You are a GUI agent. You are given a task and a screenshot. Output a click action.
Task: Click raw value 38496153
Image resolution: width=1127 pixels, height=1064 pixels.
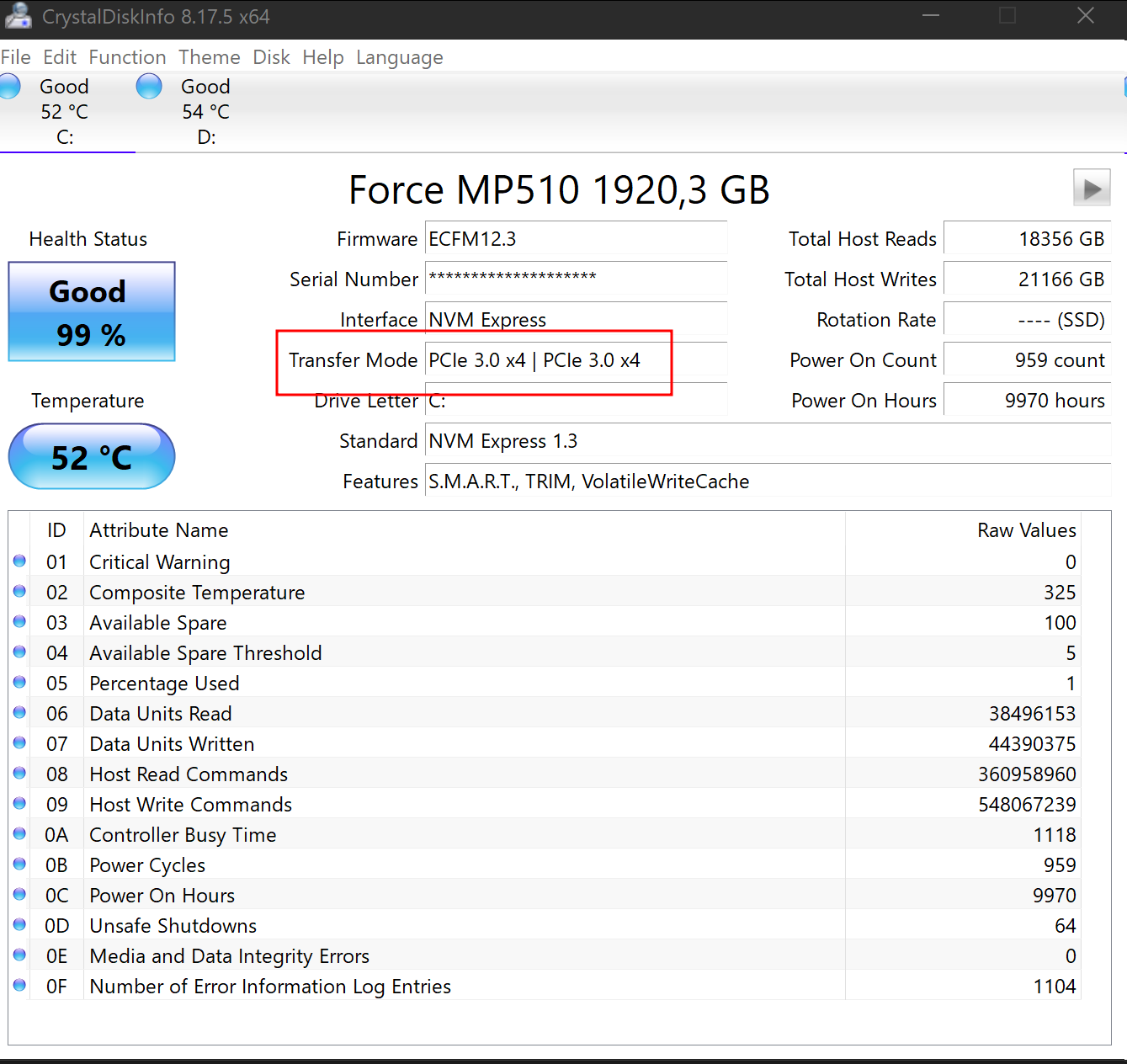pyautogui.click(x=1032, y=714)
